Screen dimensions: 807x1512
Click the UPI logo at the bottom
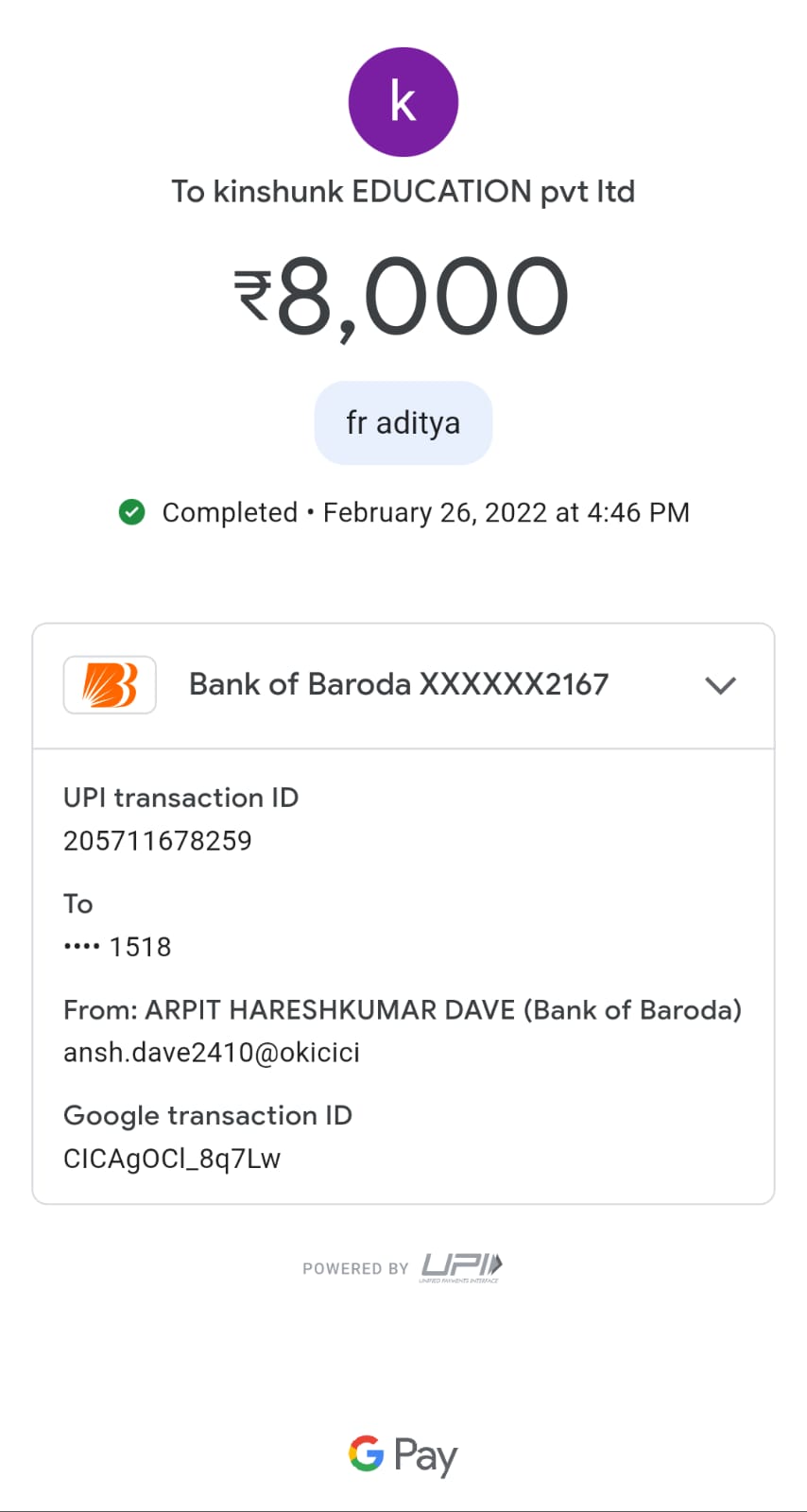[x=460, y=1266]
